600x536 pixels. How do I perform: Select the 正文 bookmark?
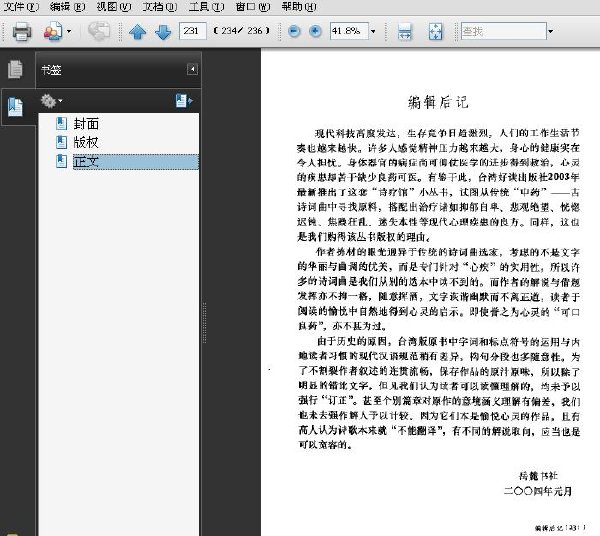[135, 161]
